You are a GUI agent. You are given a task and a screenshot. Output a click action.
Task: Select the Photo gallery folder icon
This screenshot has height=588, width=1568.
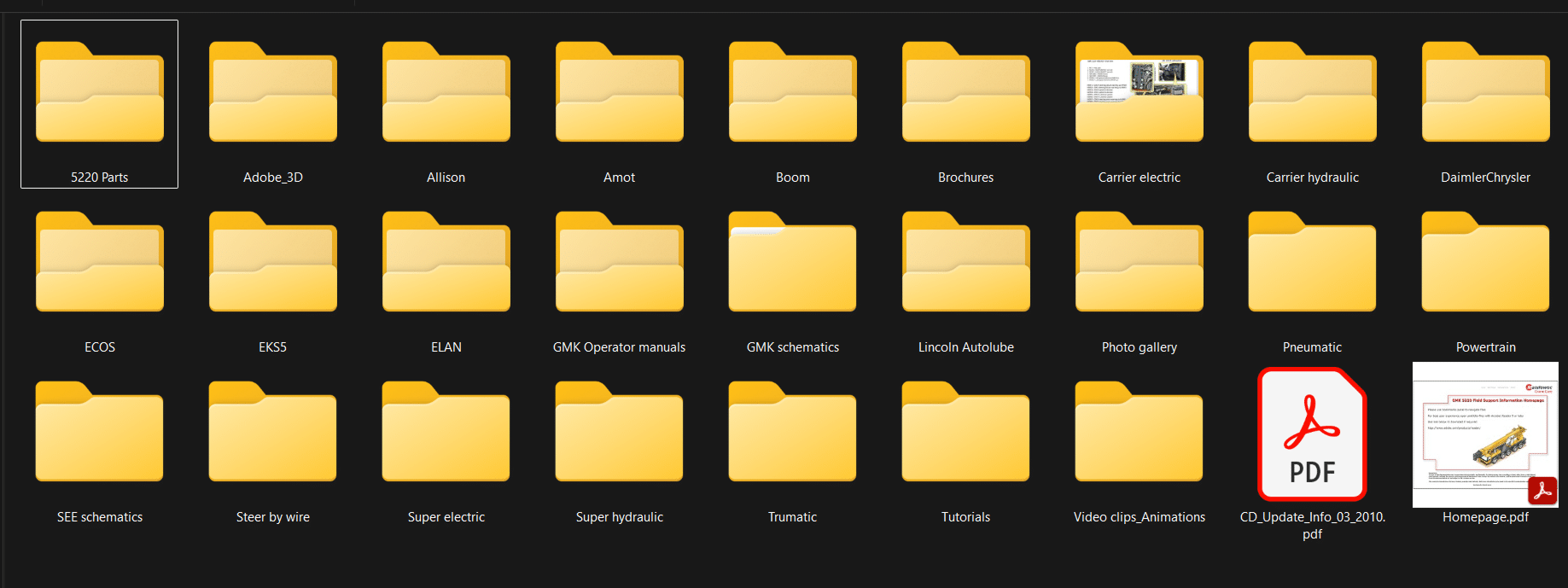click(x=1140, y=261)
